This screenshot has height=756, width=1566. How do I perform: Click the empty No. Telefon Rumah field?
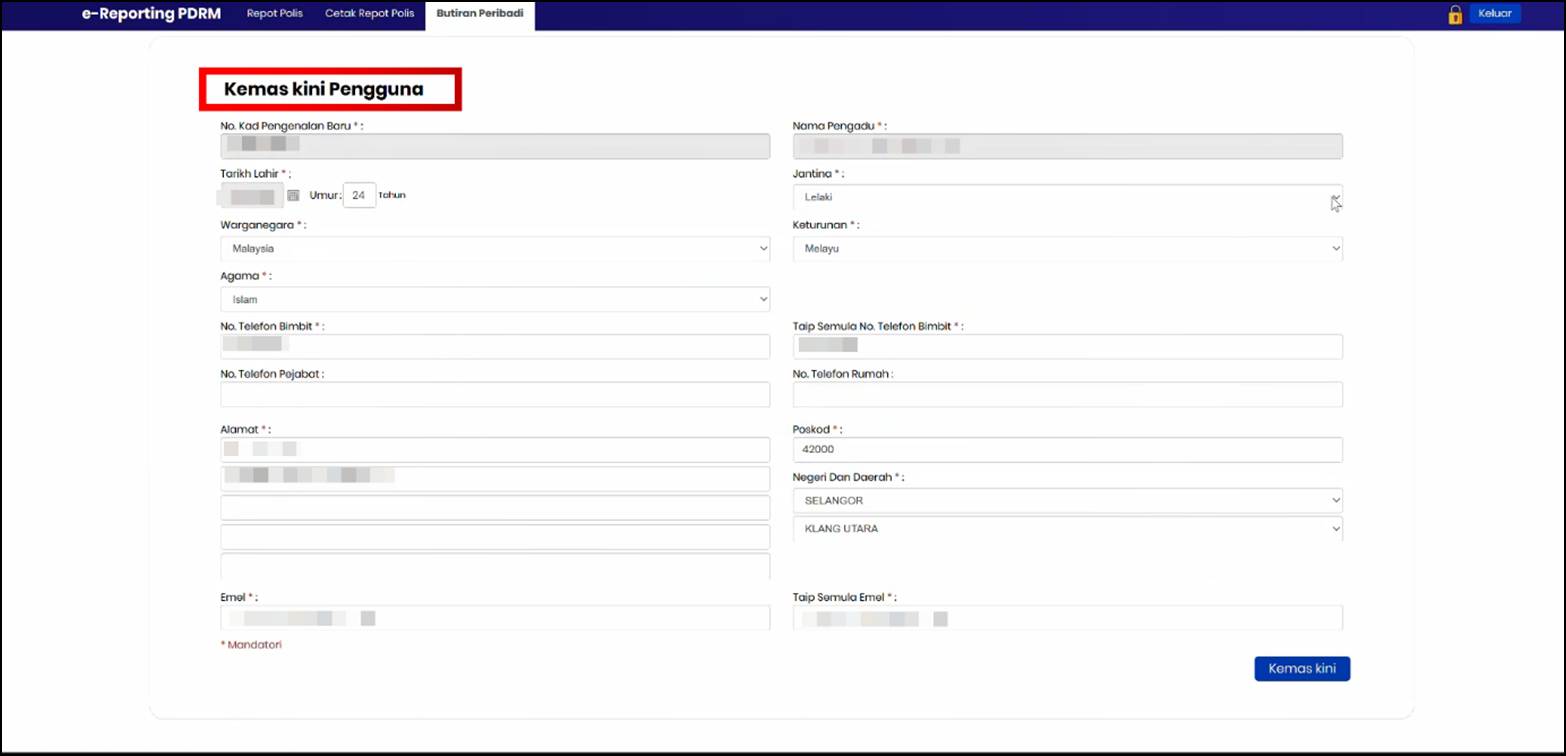[1067, 394]
